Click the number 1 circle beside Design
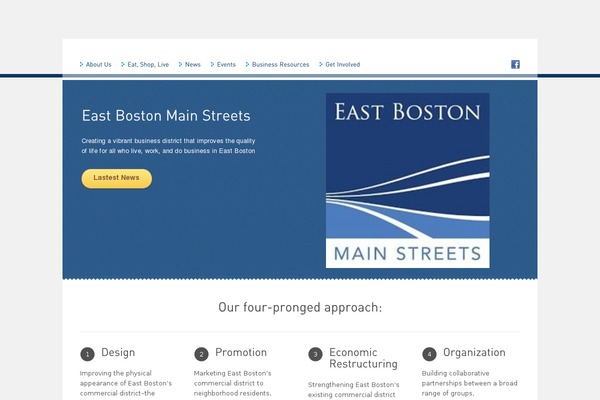600x400 pixels. (87, 354)
